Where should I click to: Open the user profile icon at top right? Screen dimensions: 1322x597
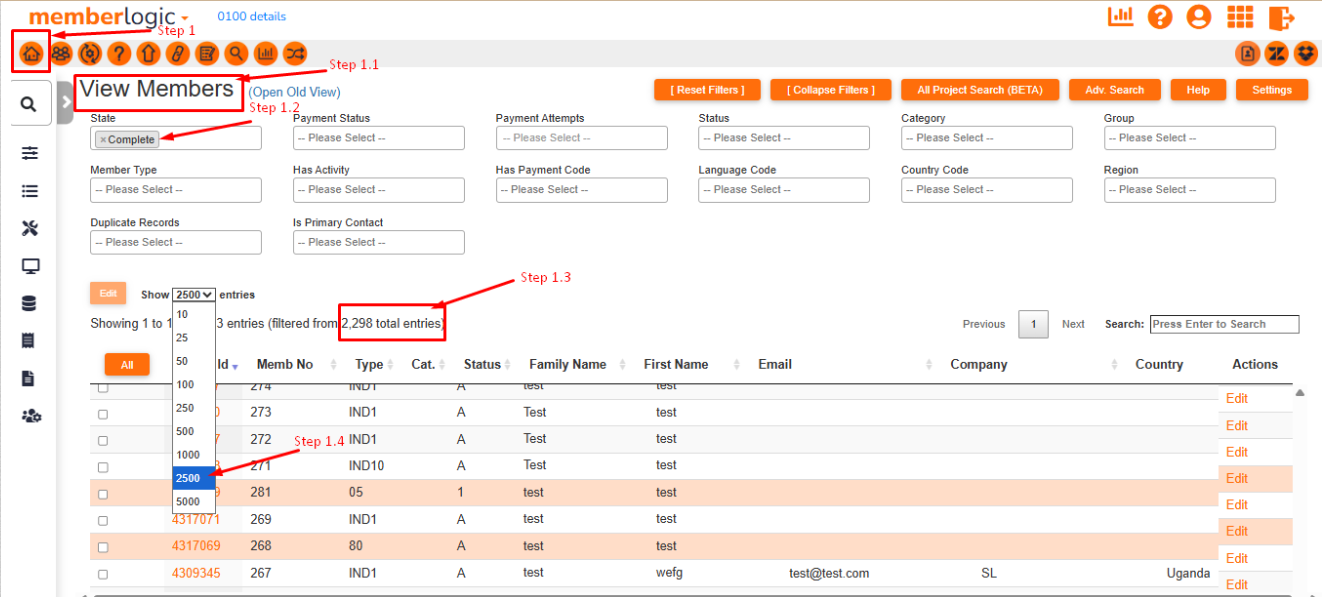point(1198,17)
